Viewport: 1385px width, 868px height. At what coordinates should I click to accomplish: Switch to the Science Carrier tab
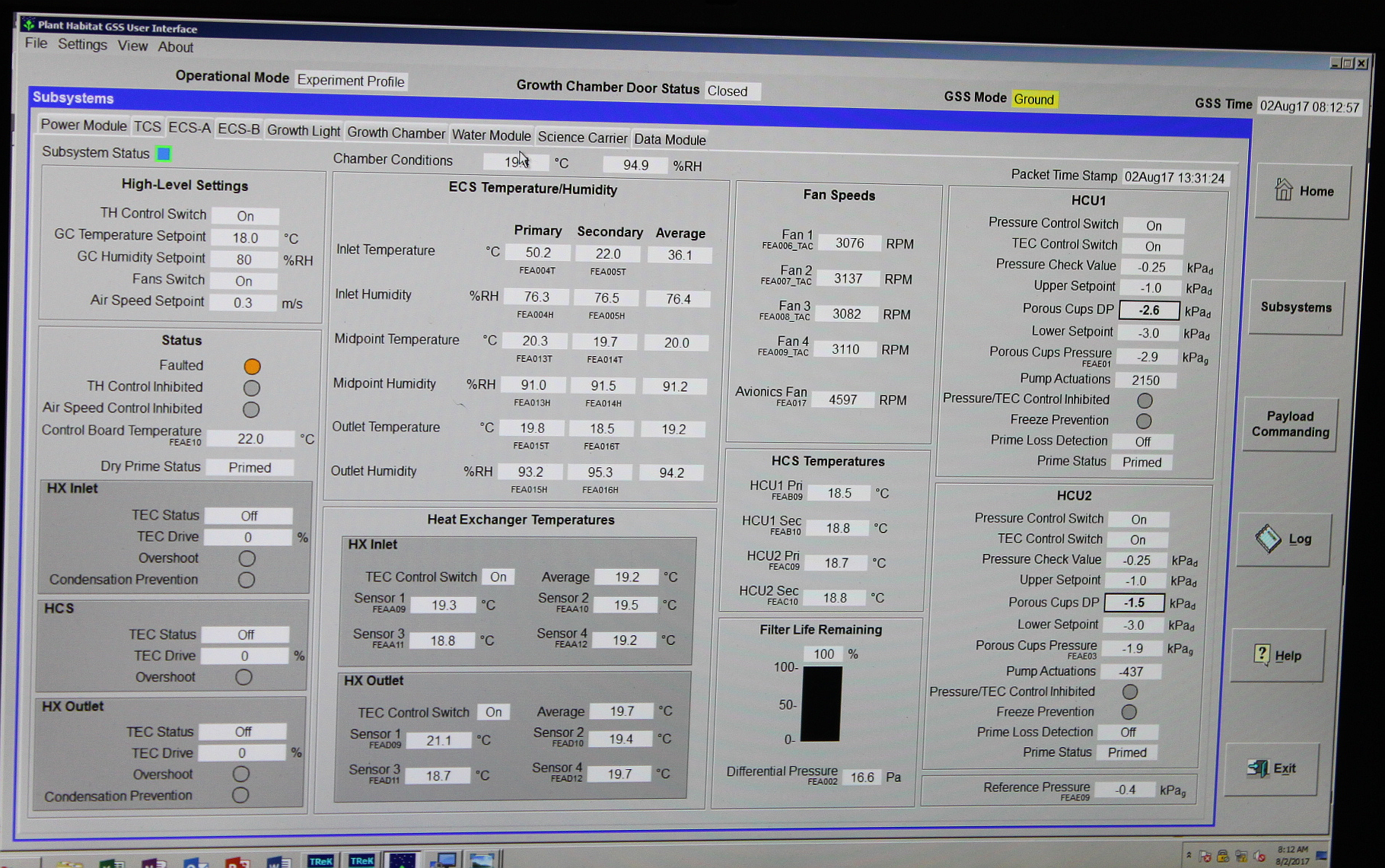tap(582, 138)
